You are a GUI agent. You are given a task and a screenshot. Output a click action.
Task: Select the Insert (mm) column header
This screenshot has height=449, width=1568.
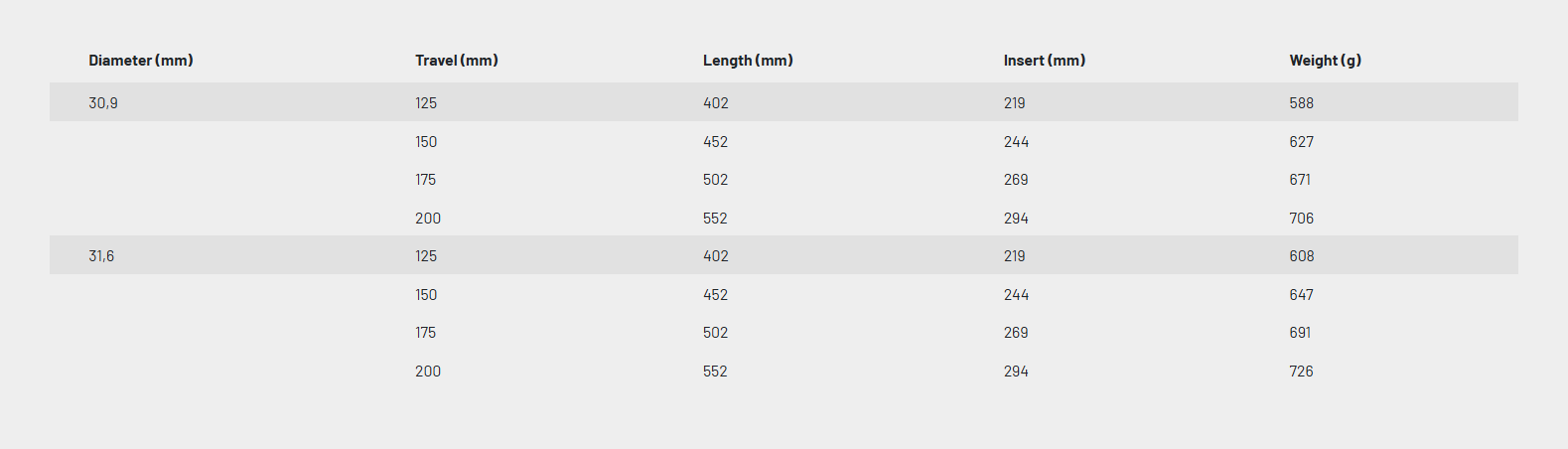pyautogui.click(x=1045, y=61)
